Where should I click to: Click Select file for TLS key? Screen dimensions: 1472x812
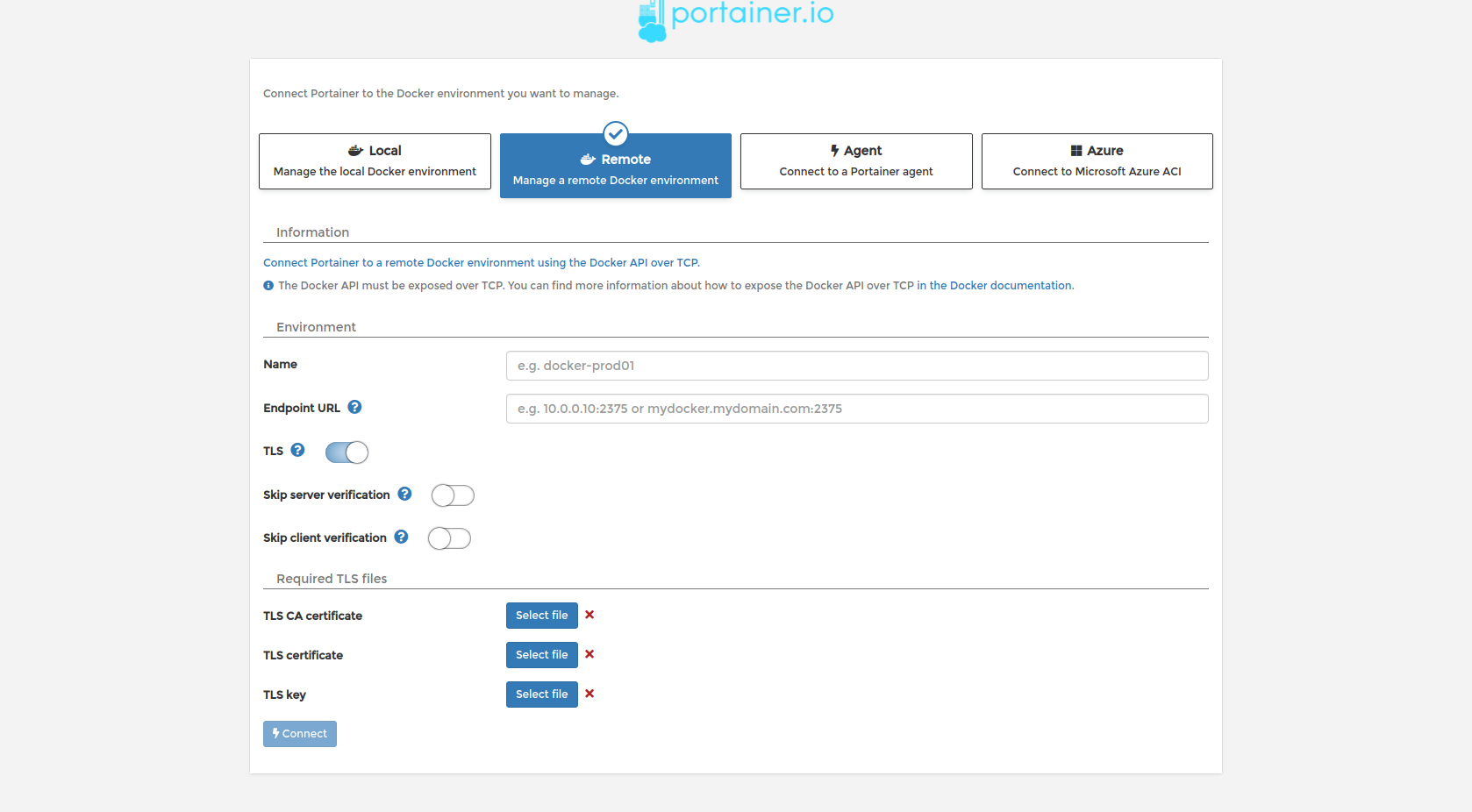542,694
